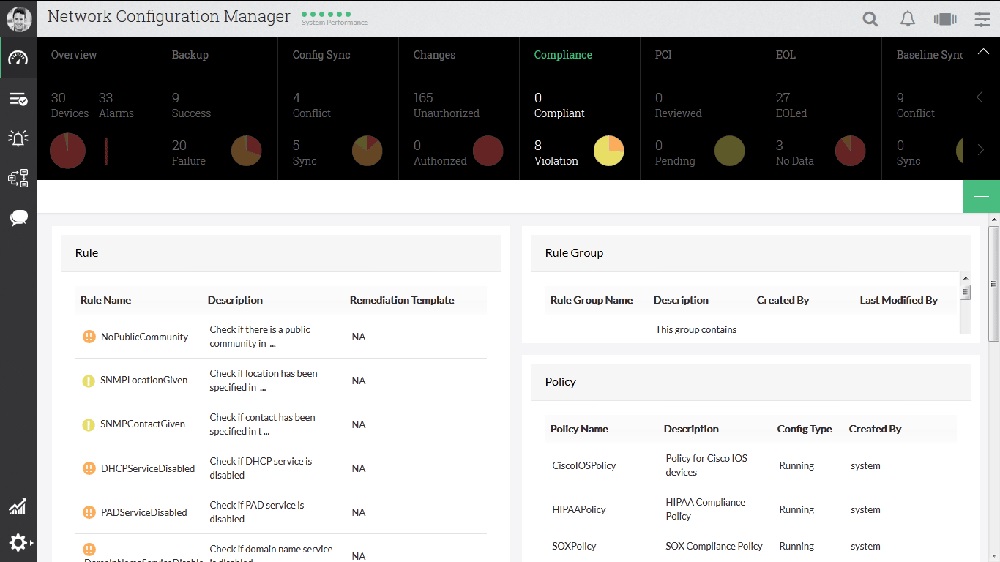Open the alarms siren sidebar icon
Viewport: 1000px width, 562px height.
[18, 138]
